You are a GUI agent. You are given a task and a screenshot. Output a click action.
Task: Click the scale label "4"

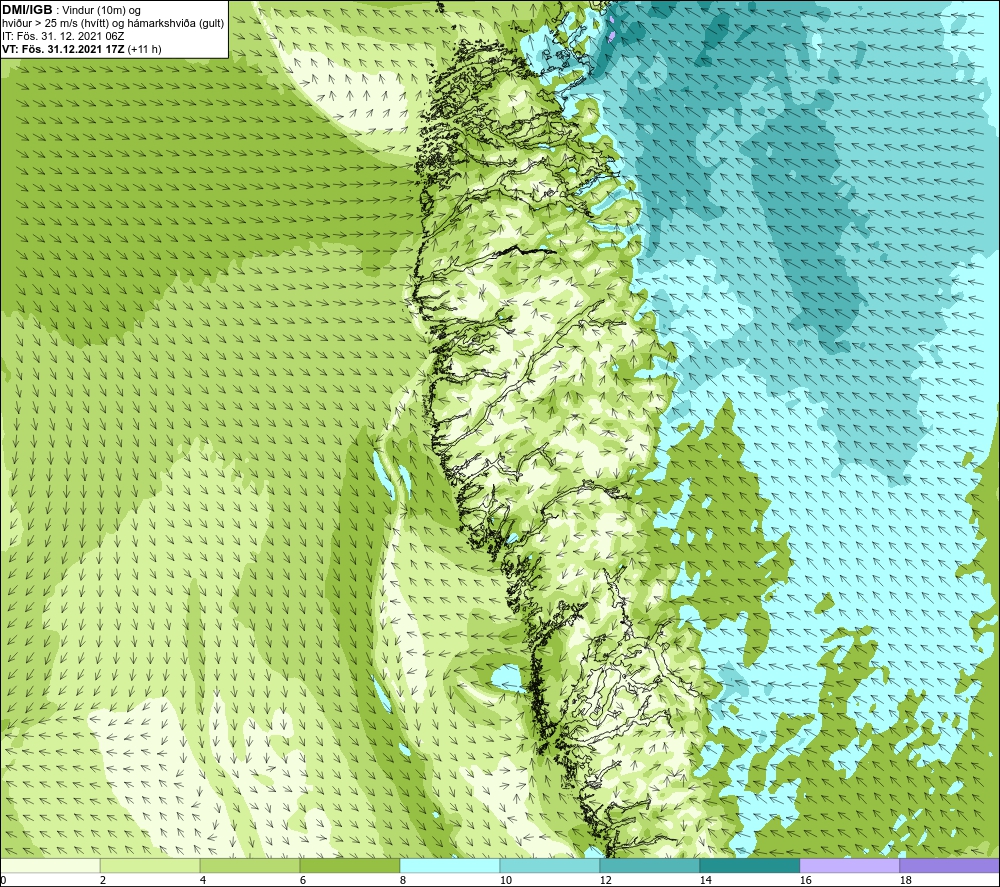[x=203, y=881]
